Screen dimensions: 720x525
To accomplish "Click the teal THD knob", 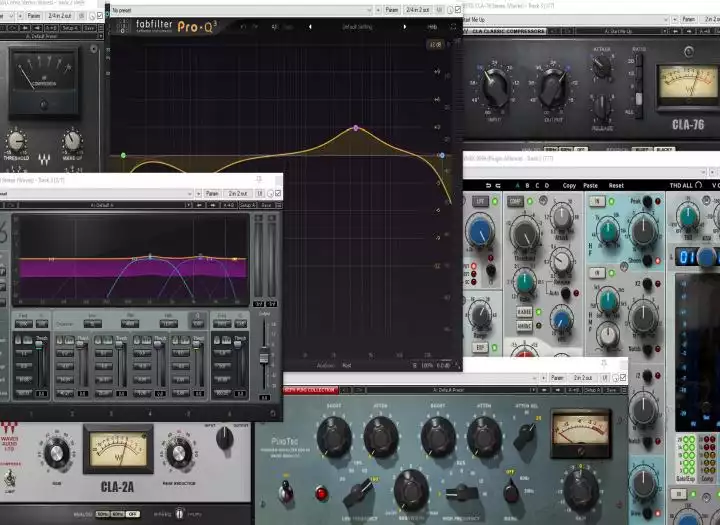I will [x=688, y=217].
